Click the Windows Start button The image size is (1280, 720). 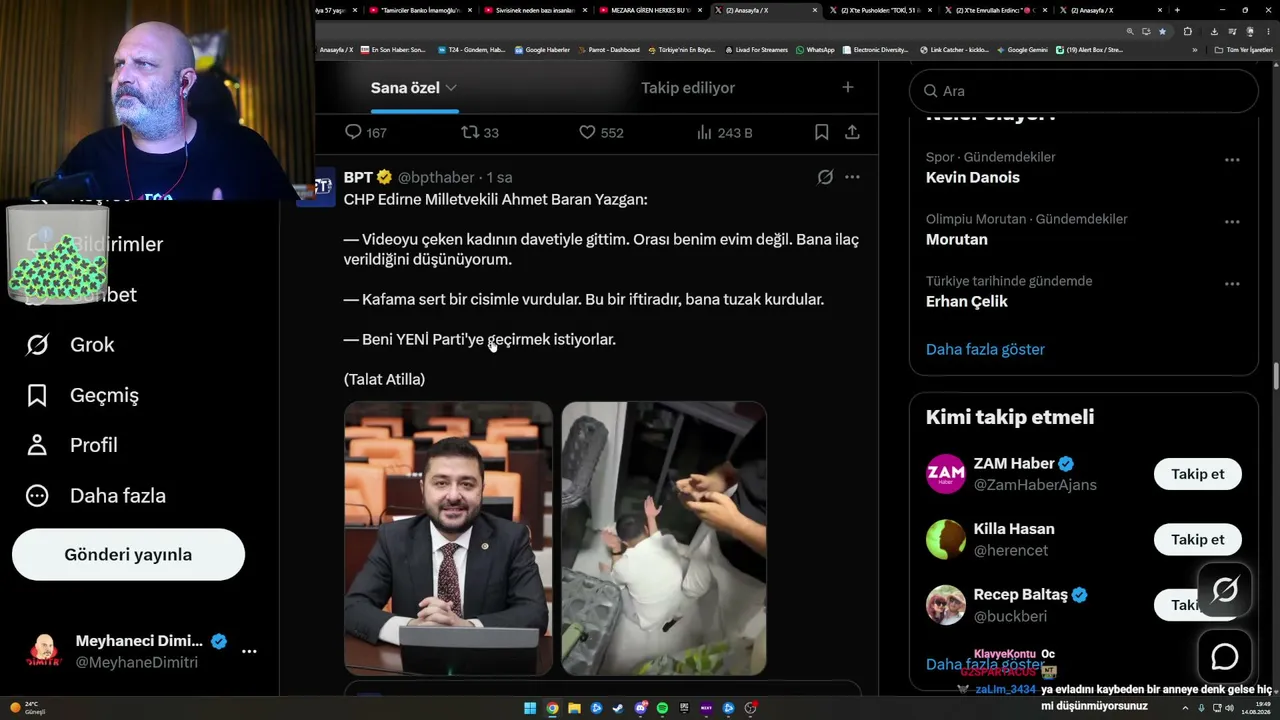[x=530, y=709]
